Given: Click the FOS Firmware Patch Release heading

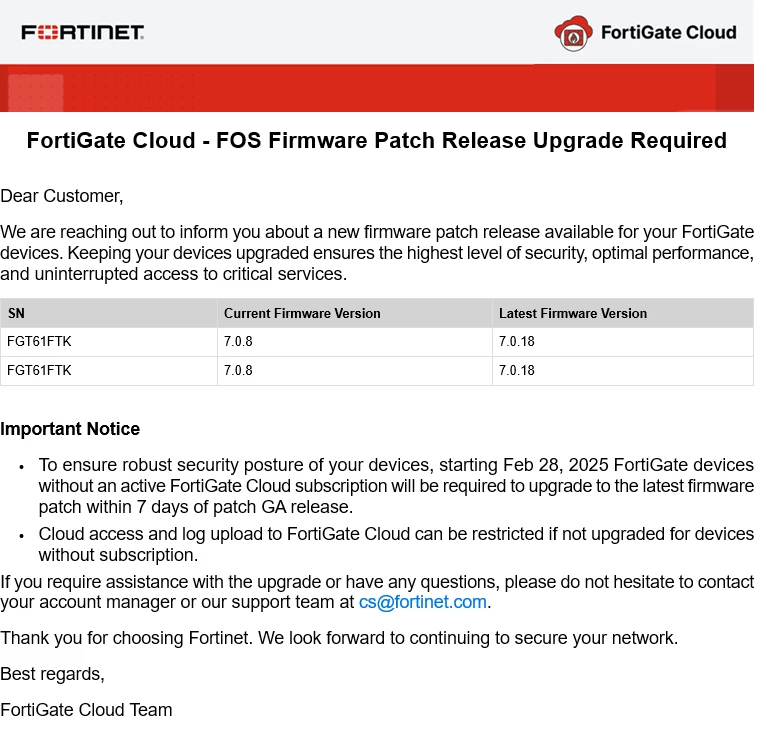Looking at the screenshot, I should click(377, 140).
